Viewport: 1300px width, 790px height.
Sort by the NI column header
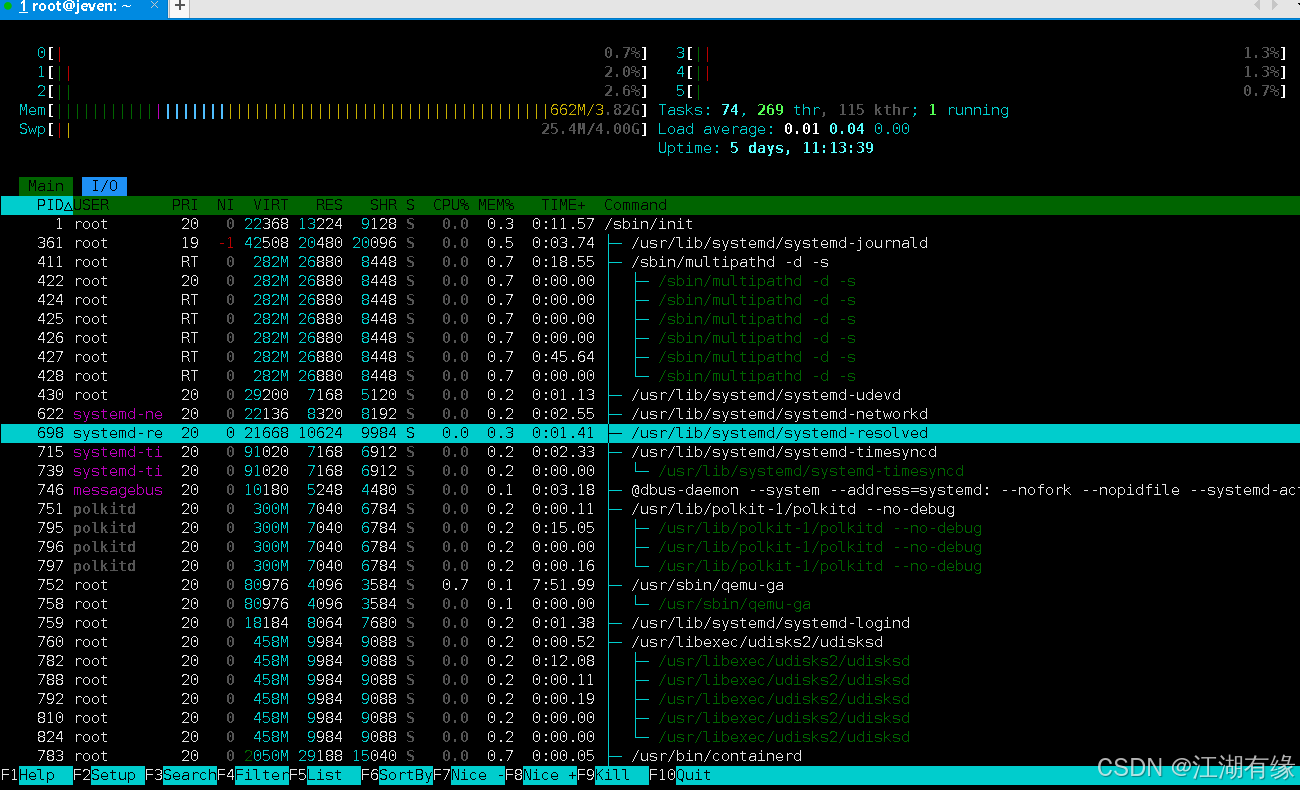[226, 205]
